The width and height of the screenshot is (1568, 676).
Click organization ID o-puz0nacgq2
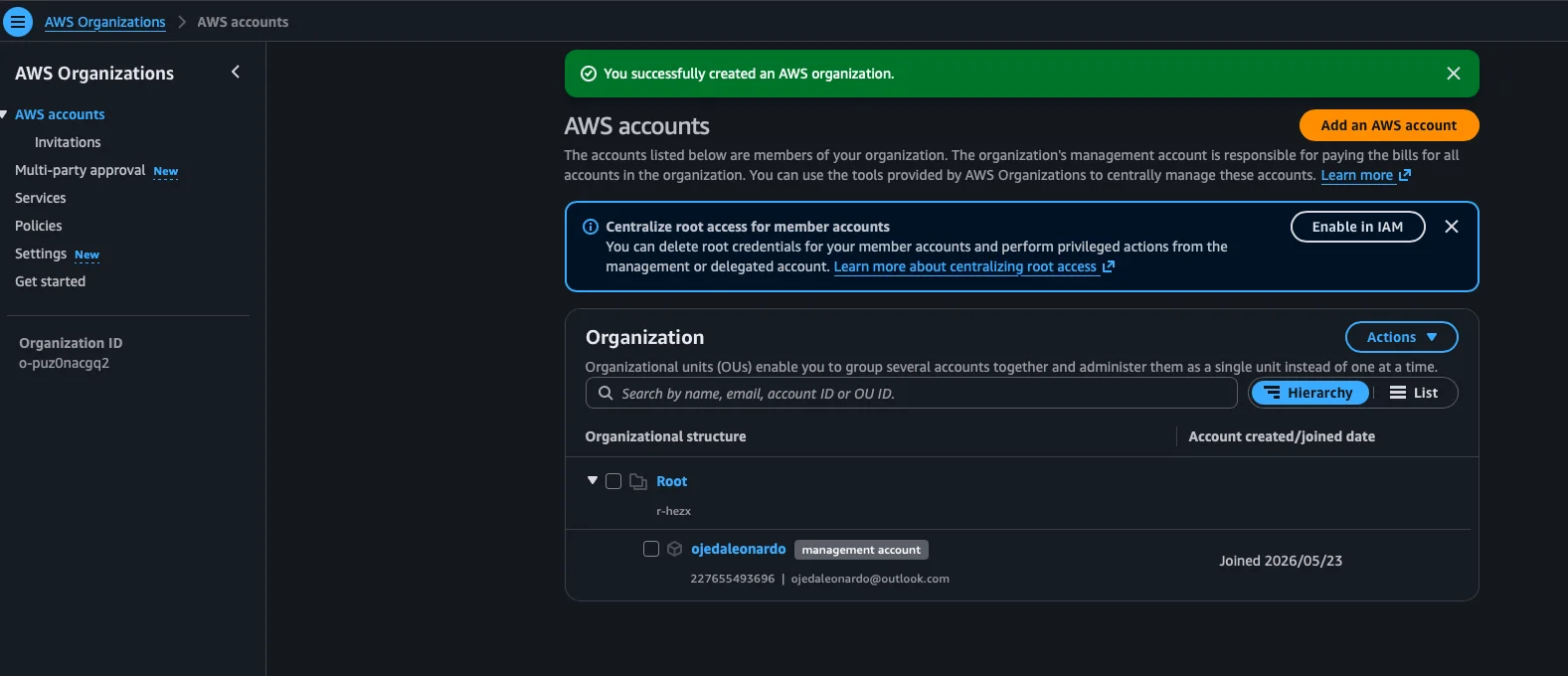click(64, 363)
